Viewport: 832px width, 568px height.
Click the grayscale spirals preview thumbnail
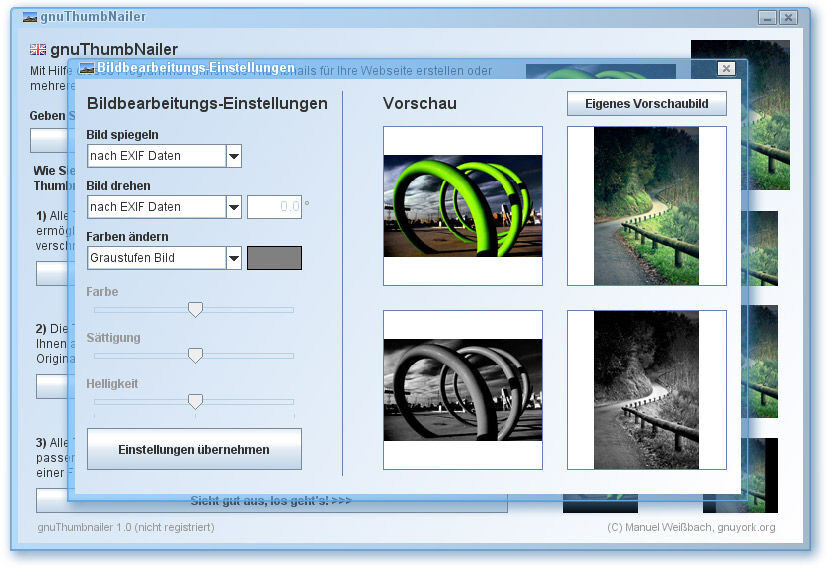point(463,390)
